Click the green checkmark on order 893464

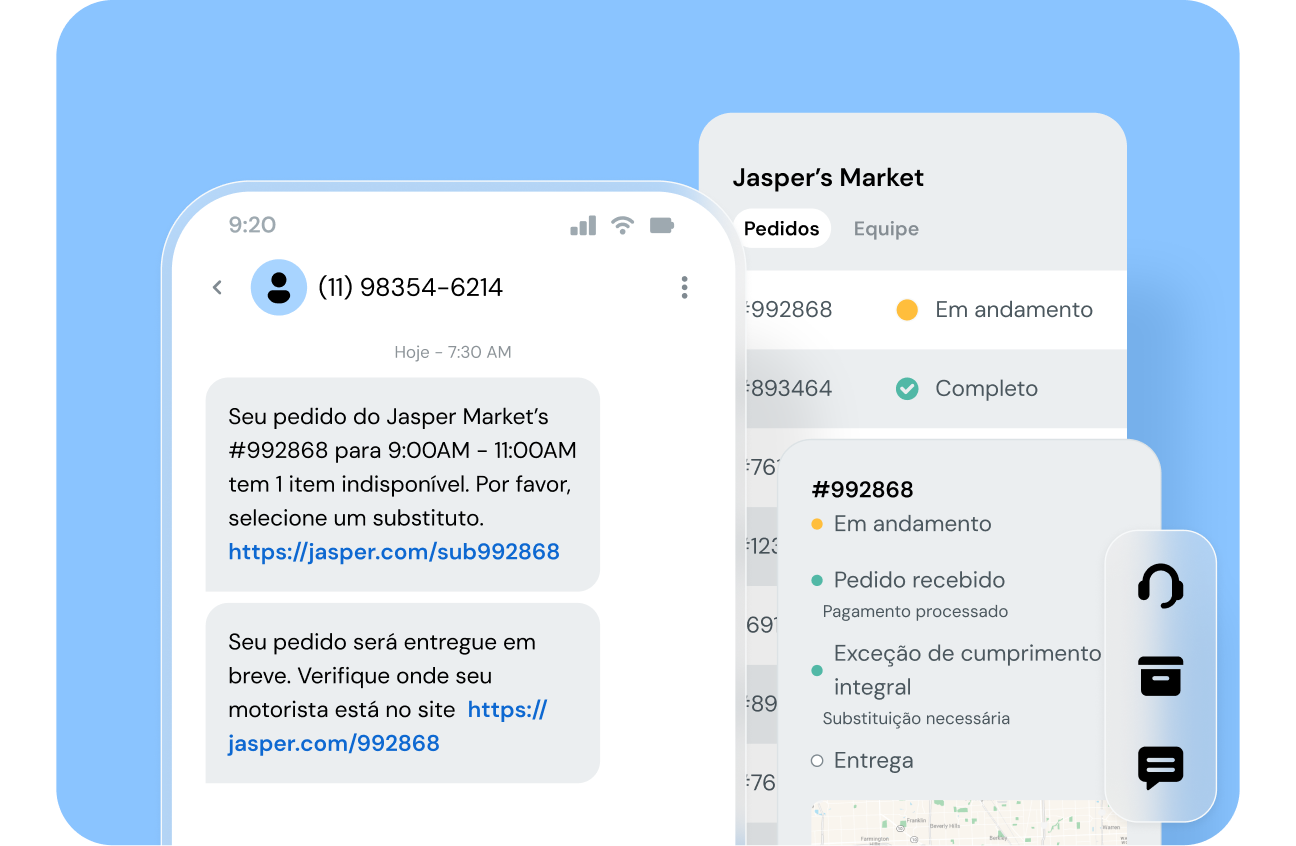pyautogui.click(x=907, y=388)
